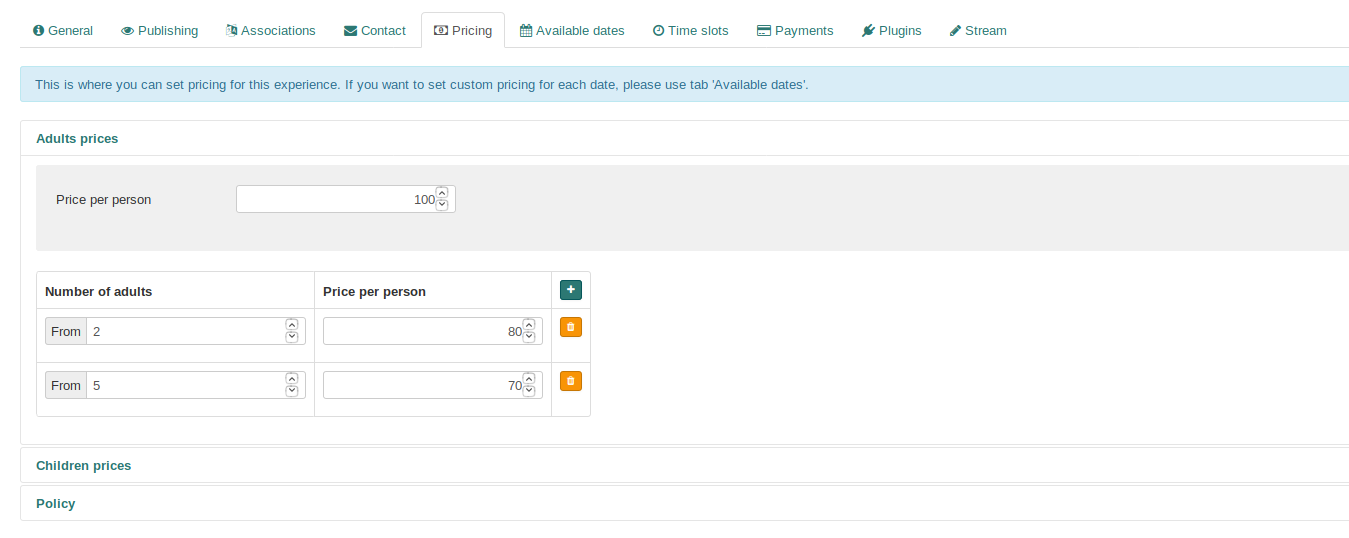This screenshot has width=1349, height=538.
Task: Expand the Children prices section
Action: [x=83, y=466]
